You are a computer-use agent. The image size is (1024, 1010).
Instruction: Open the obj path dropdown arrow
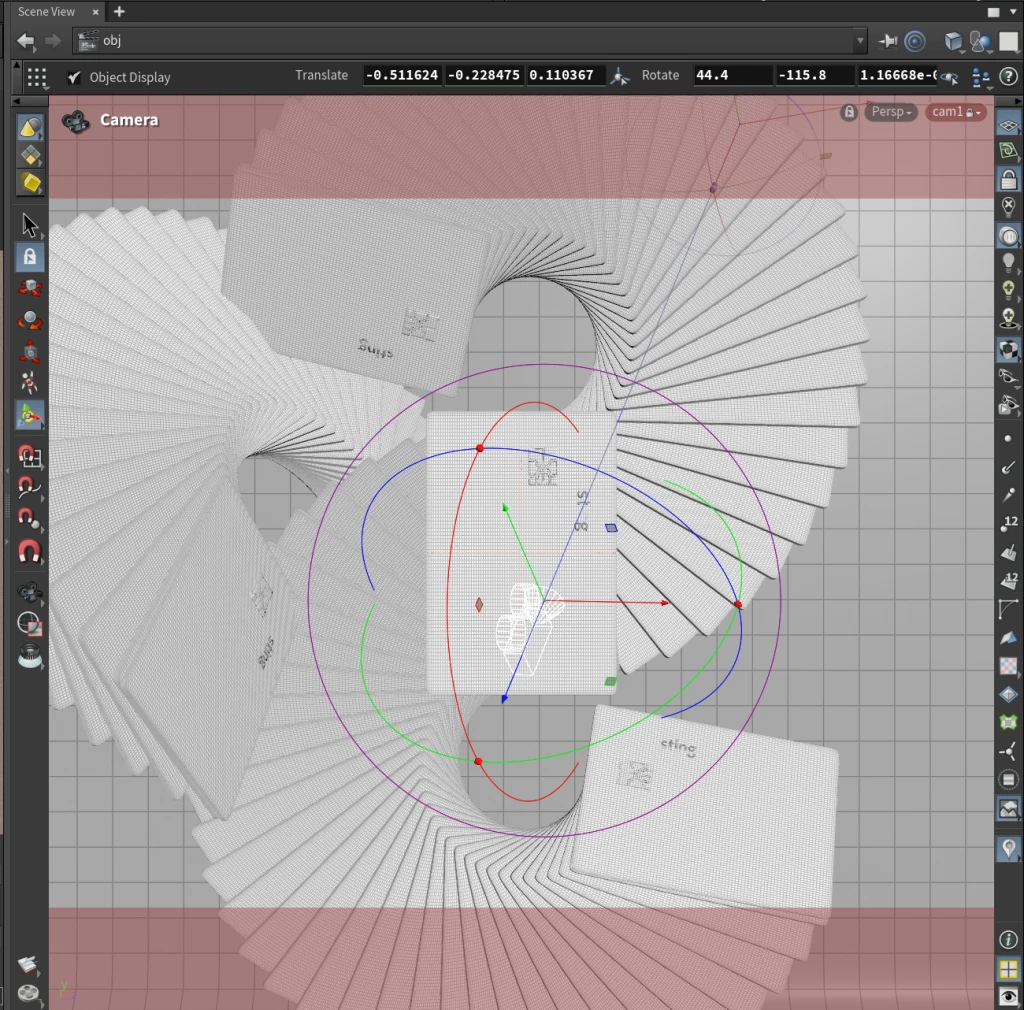coord(859,40)
